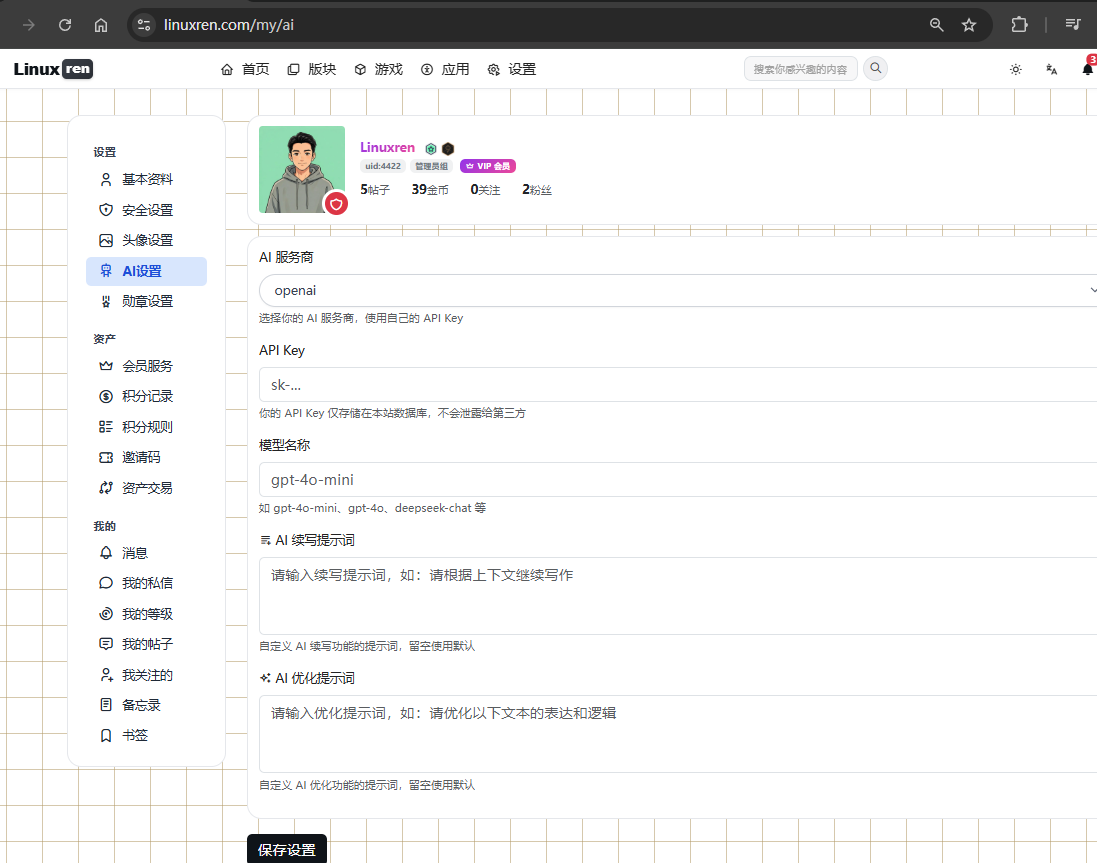This screenshot has height=863, width=1097.
Task: Select 安全设置 in the sidebar
Action: 146,210
